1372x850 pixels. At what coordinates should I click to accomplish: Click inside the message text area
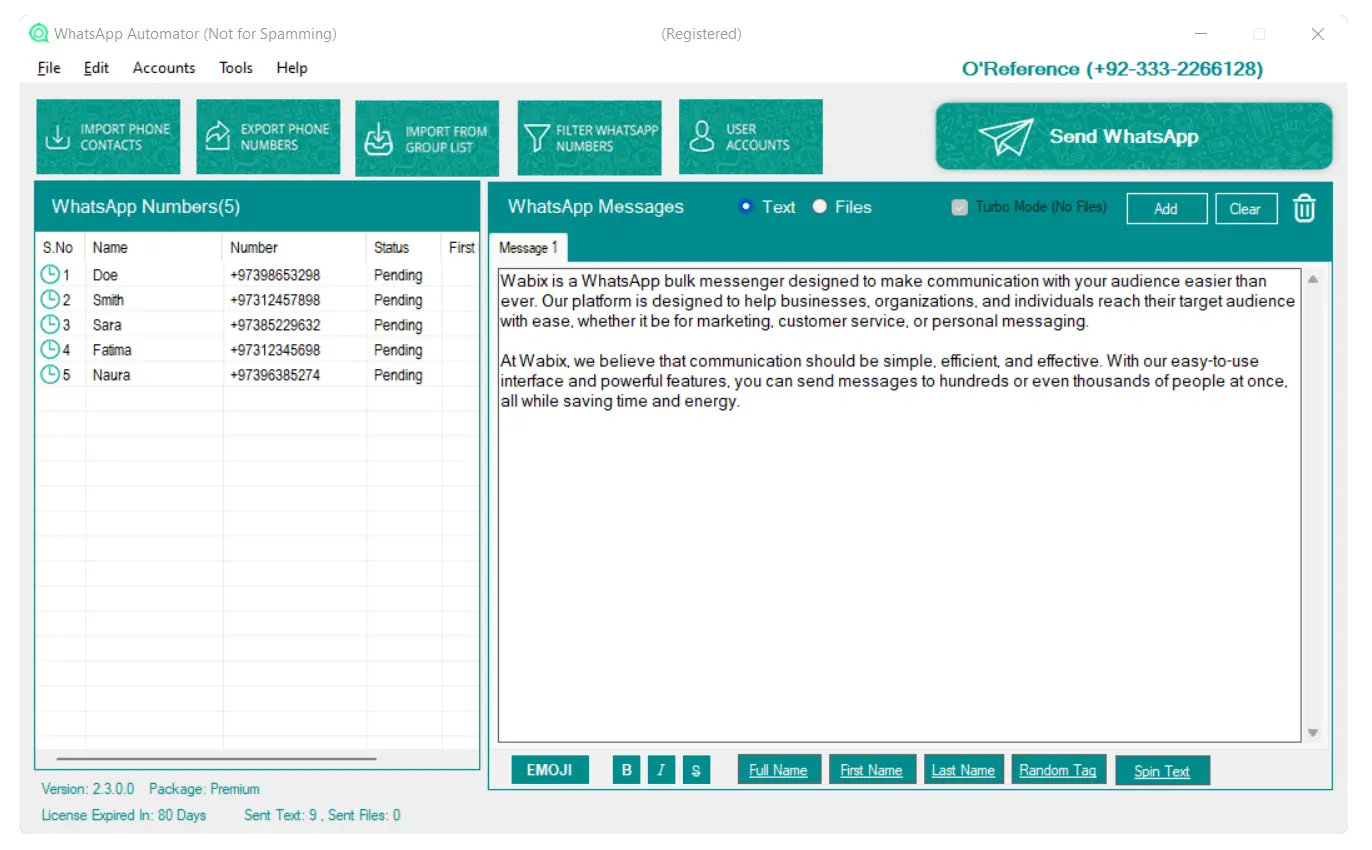[900, 505]
